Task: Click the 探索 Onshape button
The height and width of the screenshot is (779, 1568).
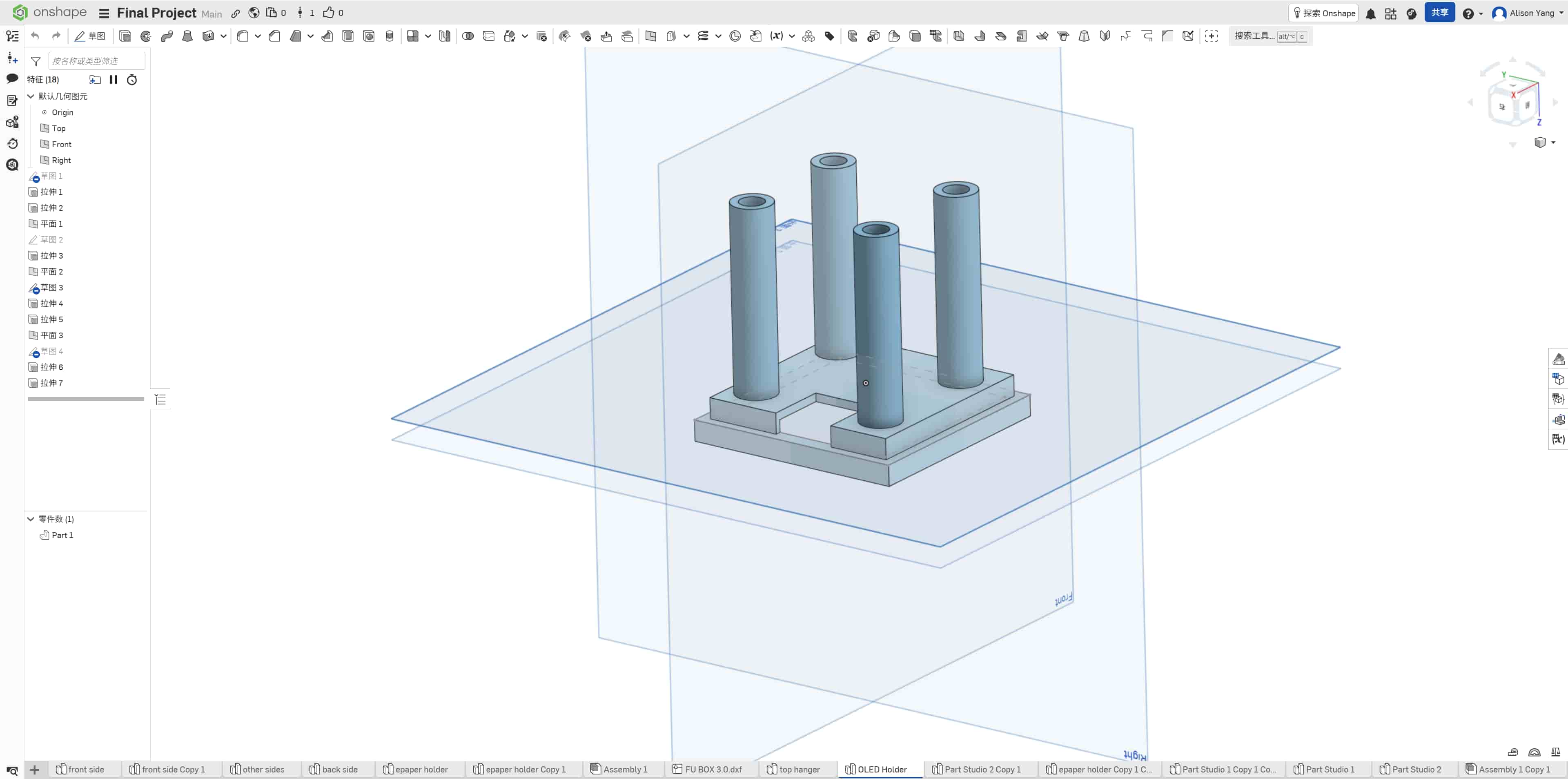Action: pyautogui.click(x=1323, y=13)
